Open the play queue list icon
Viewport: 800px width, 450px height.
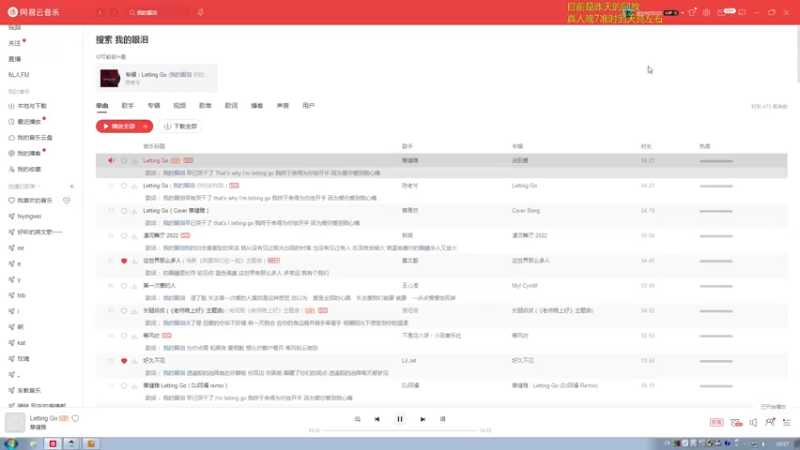787,422
